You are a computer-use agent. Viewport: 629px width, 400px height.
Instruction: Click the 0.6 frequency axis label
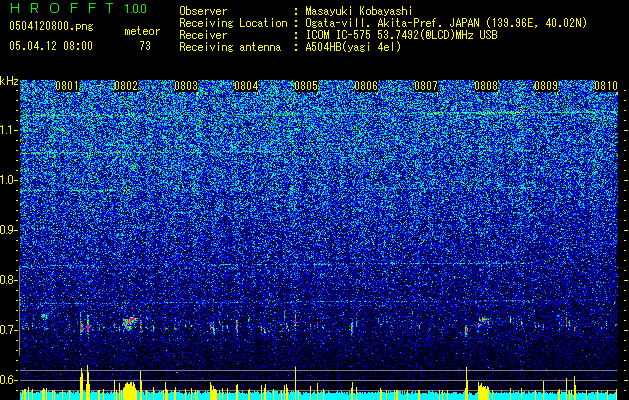click(x=8, y=380)
